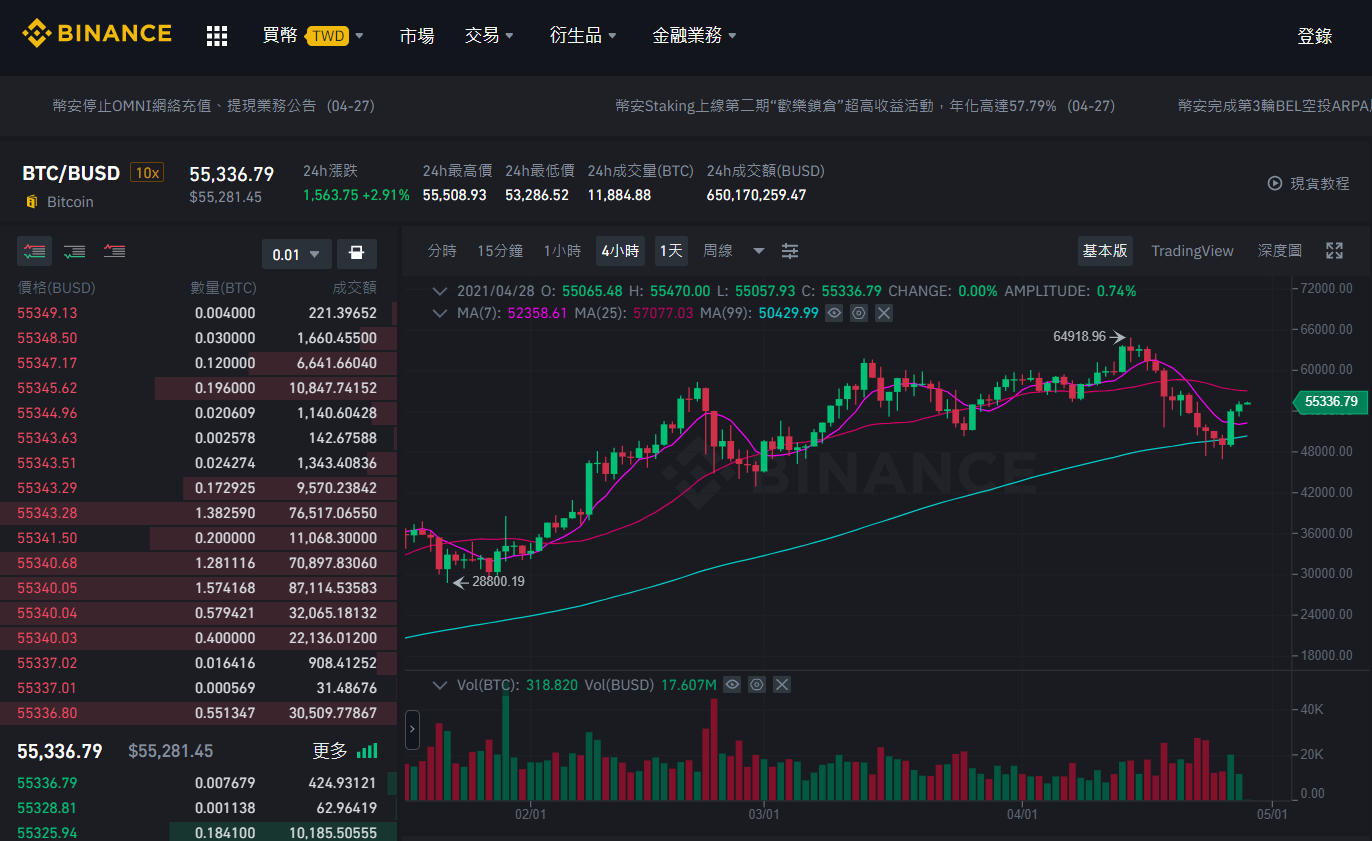Screen dimensions: 1372x841
Task: Collapse the candlestick OHLC info row
Action: 439,291
